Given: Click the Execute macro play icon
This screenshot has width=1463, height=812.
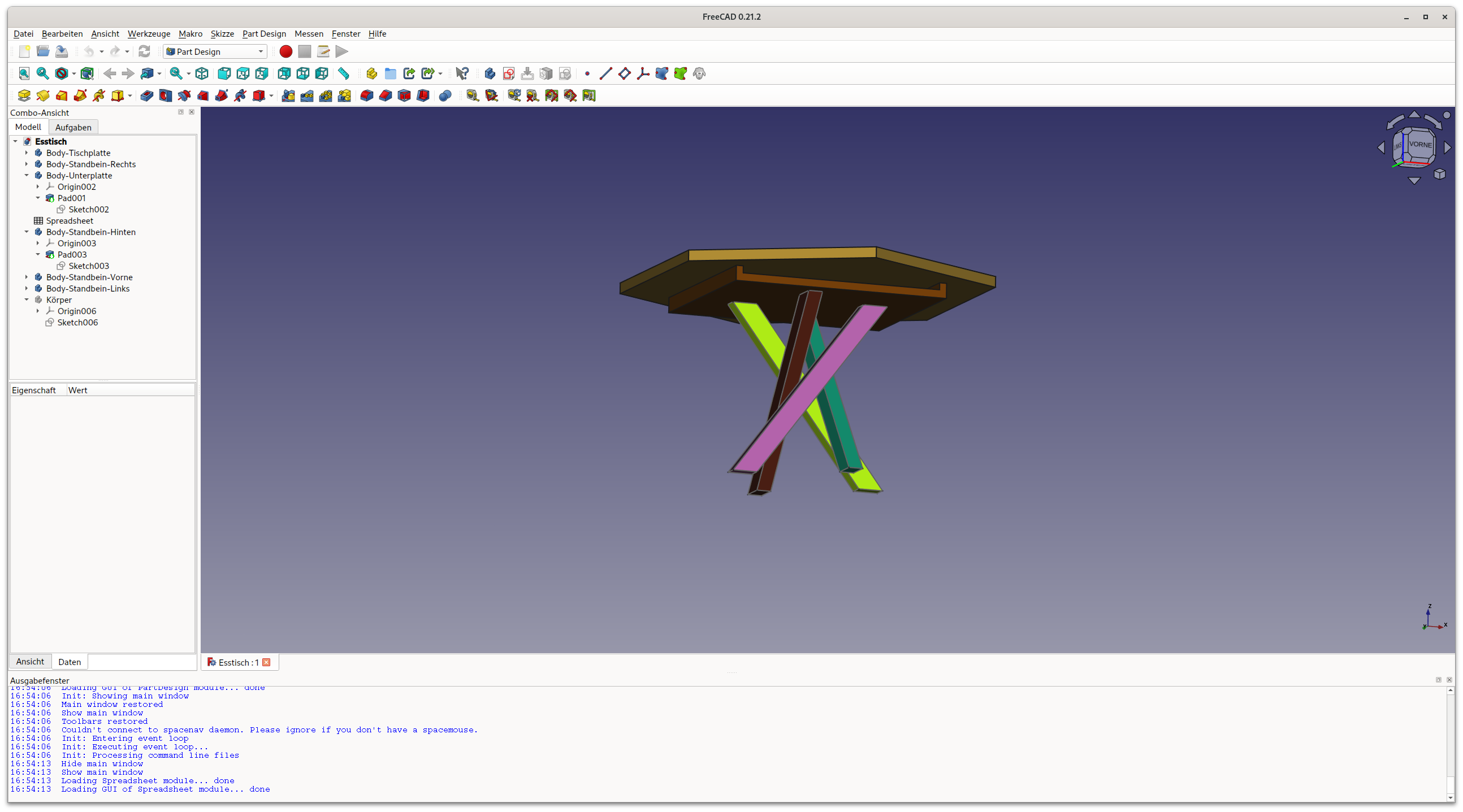Looking at the screenshot, I should (342, 51).
